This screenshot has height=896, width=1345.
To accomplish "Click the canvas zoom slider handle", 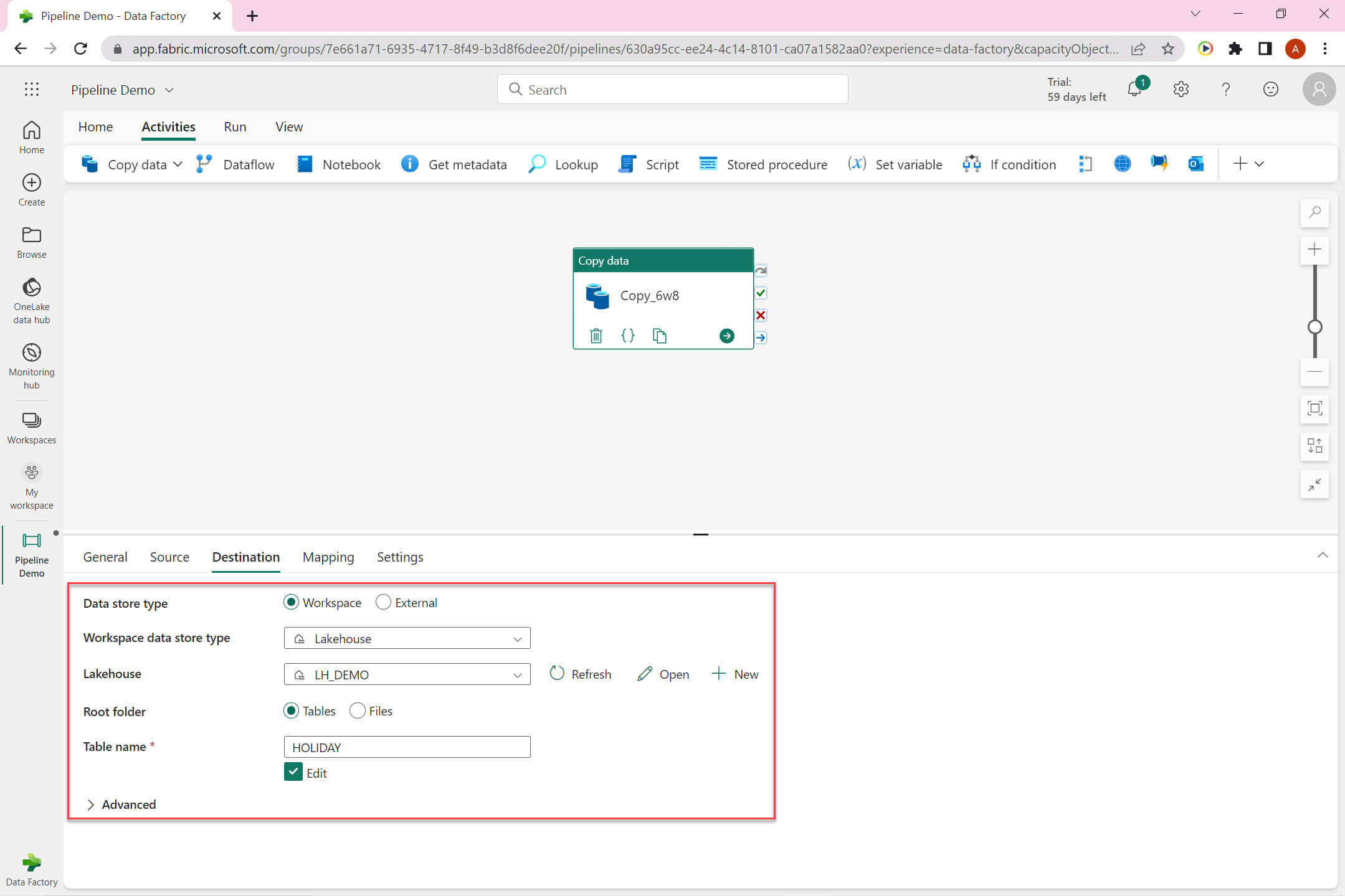I will pos(1314,327).
